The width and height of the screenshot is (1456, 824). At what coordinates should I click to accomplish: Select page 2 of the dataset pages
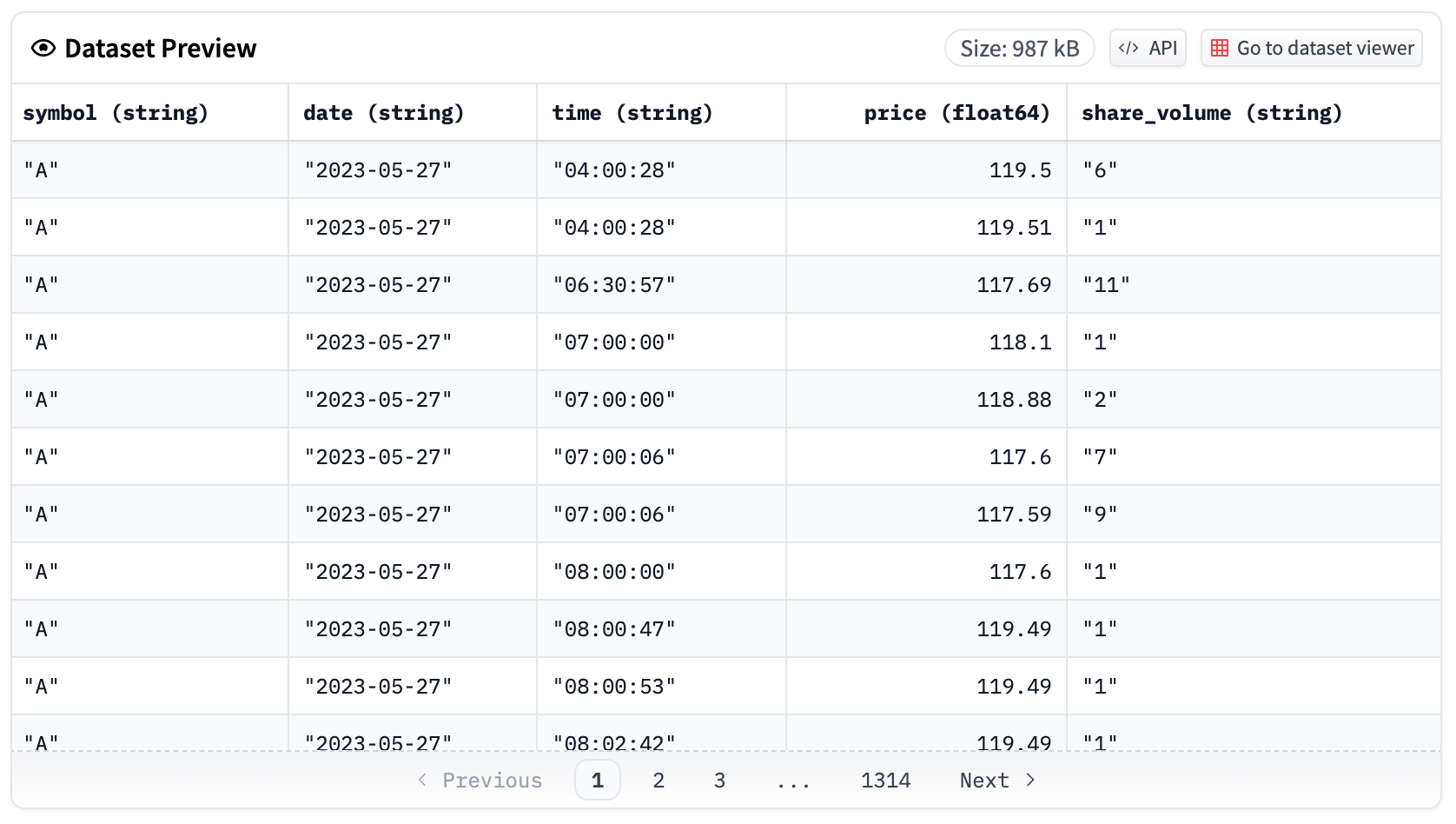[659, 780]
